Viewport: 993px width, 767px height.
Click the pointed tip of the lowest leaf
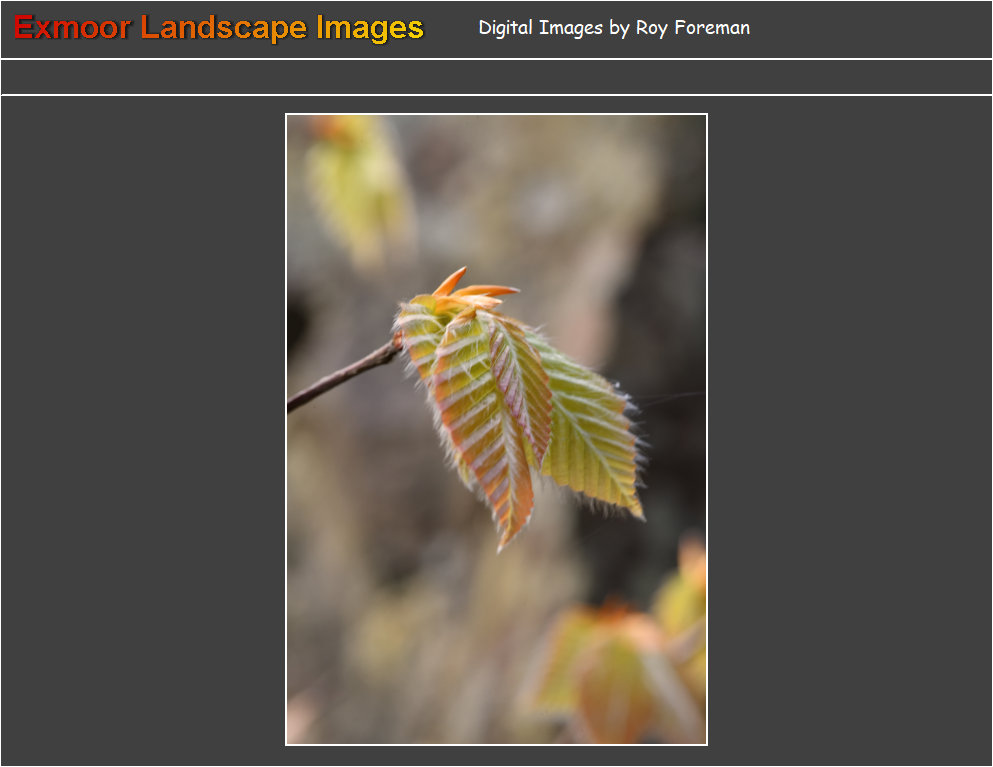pyautogui.click(x=504, y=542)
